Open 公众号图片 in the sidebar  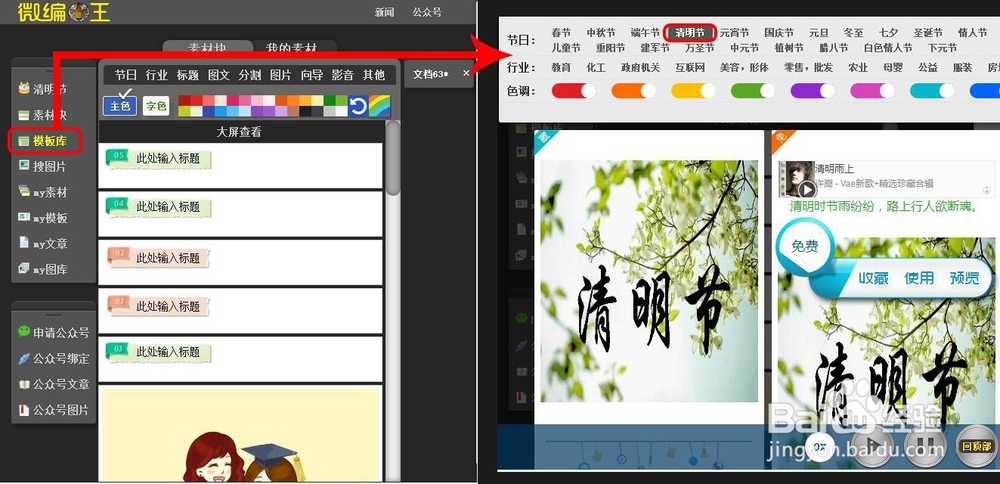(53, 410)
